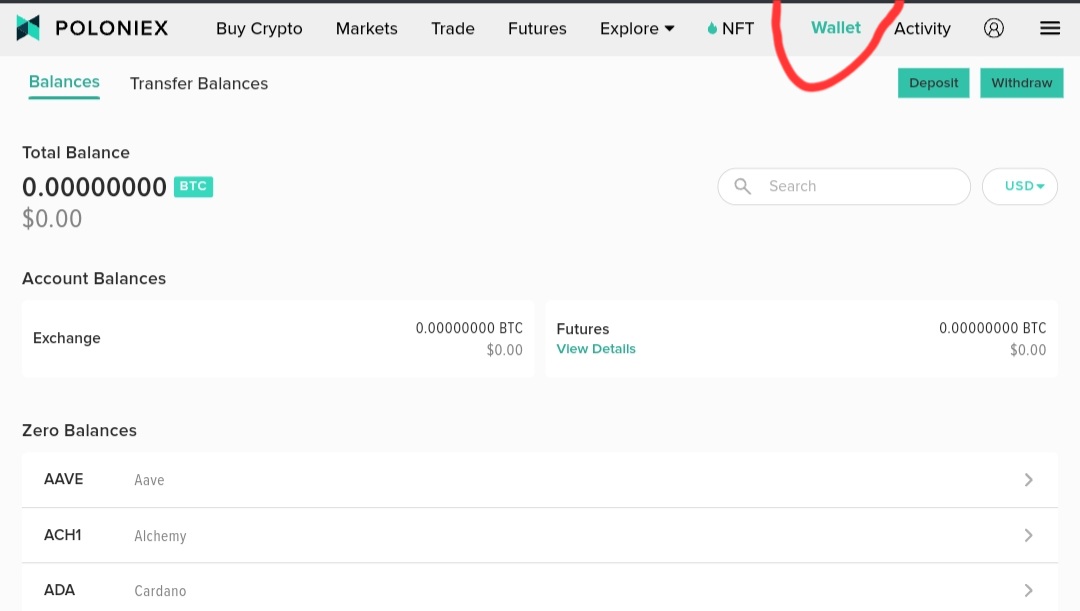Select the Balances tab
The height and width of the screenshot is (611, 1080).
pyautogui.click(x=64, y=82)
